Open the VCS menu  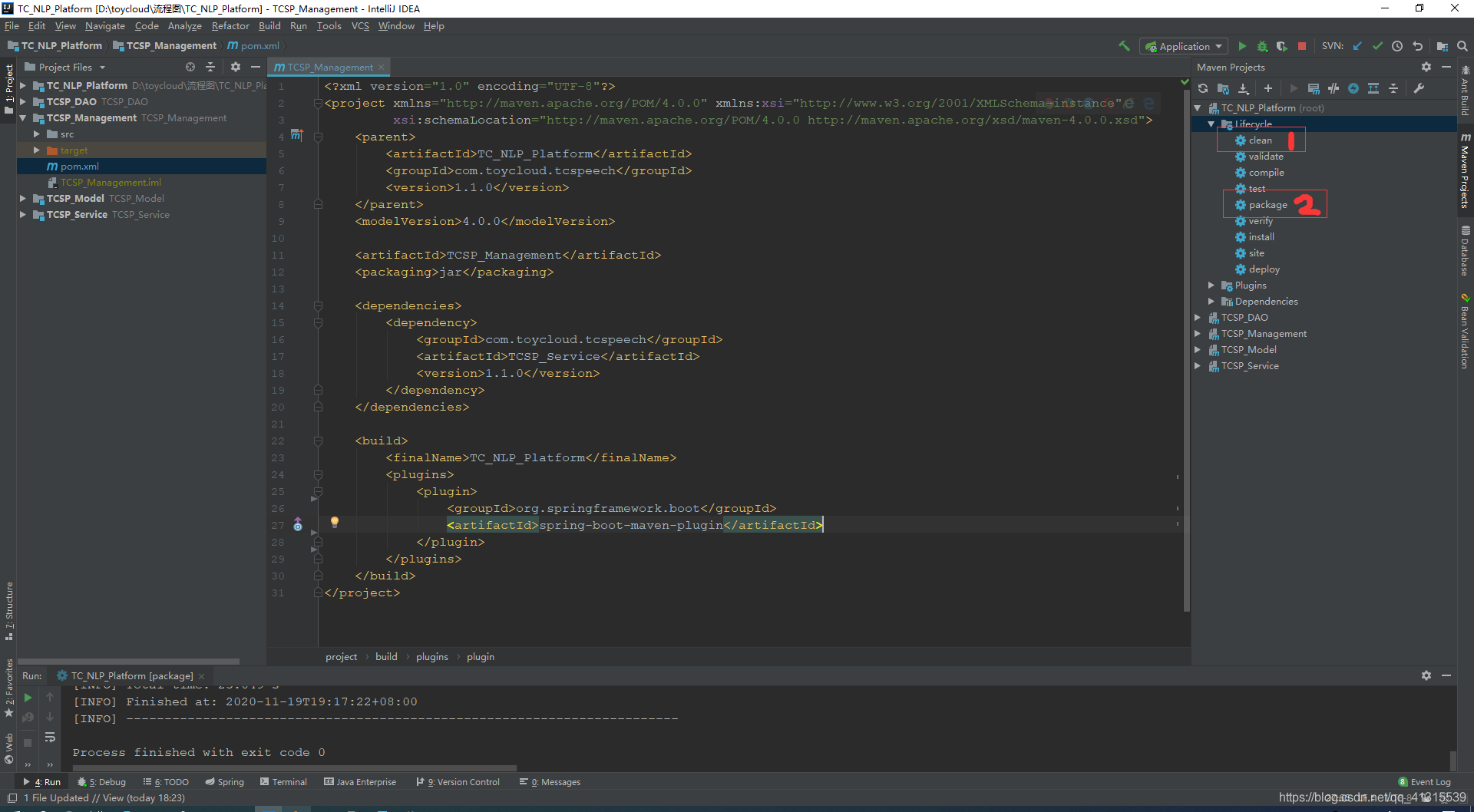pyautogui.click(x=360, y=25)
